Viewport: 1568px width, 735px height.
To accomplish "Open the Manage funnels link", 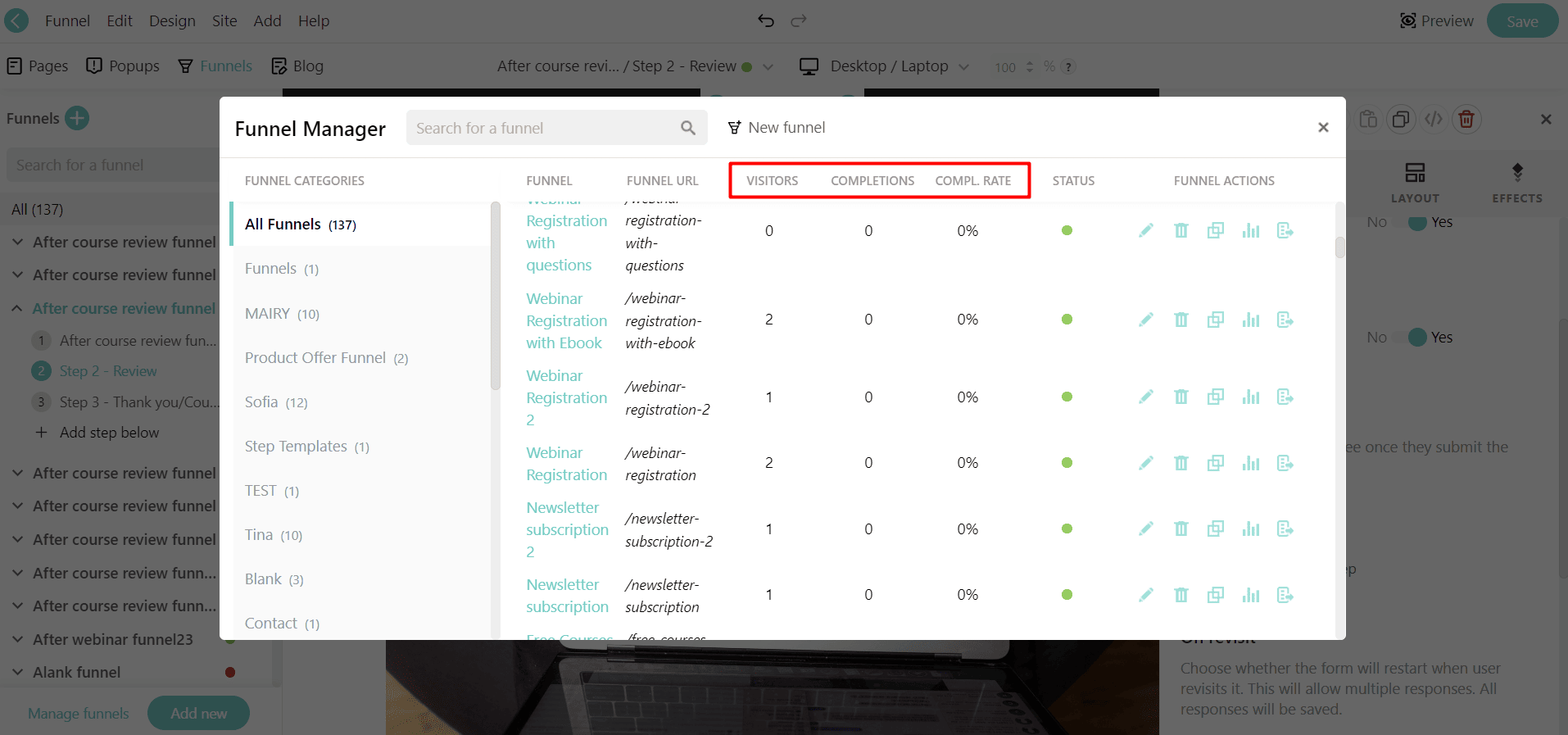I will coord(79,714).
